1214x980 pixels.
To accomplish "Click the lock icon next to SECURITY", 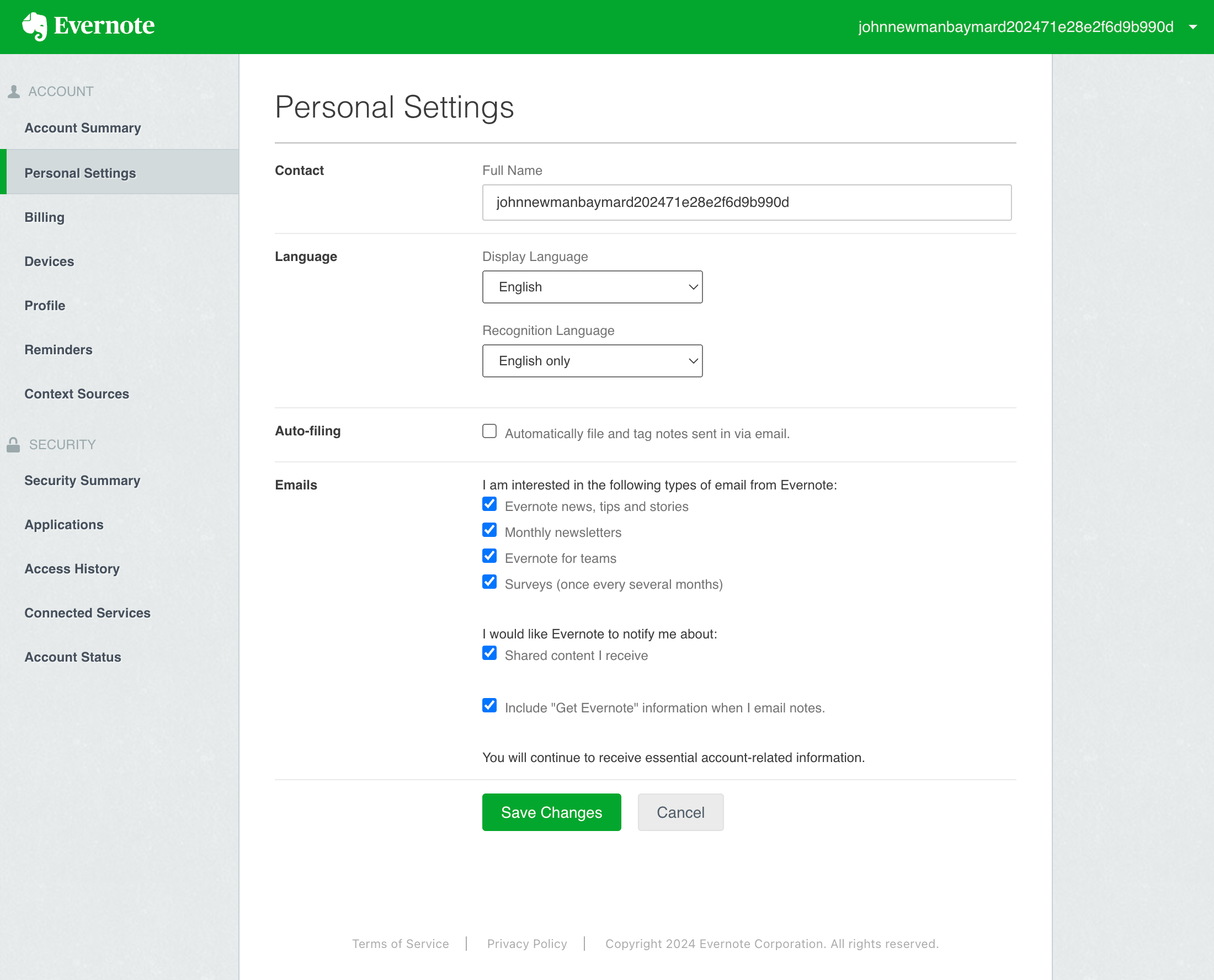I will [x=13, y=444].
